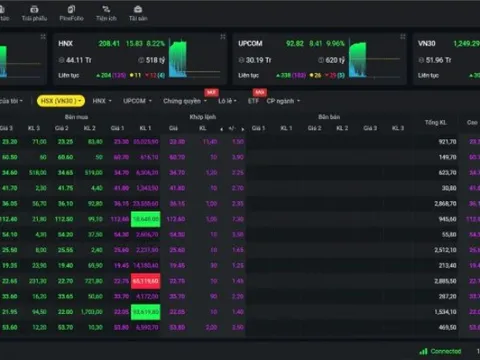Sort by the Cao column header
The height and width of the screenshot is (360, 480).
click(472, 122)
